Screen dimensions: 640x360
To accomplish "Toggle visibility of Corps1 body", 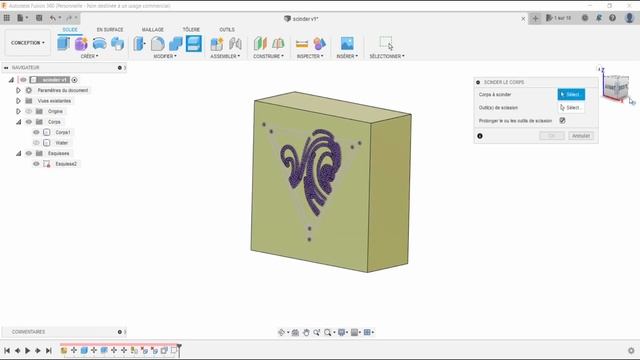I will pos(36,132).
